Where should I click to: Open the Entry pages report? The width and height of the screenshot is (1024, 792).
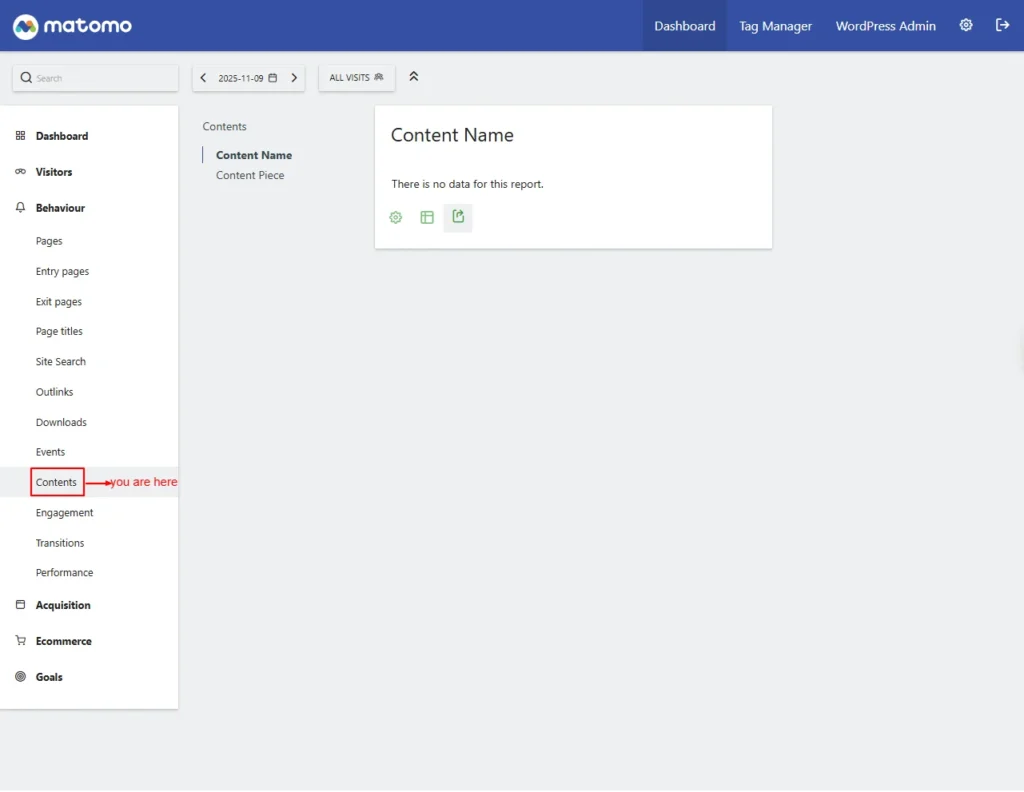coord(62,271)
